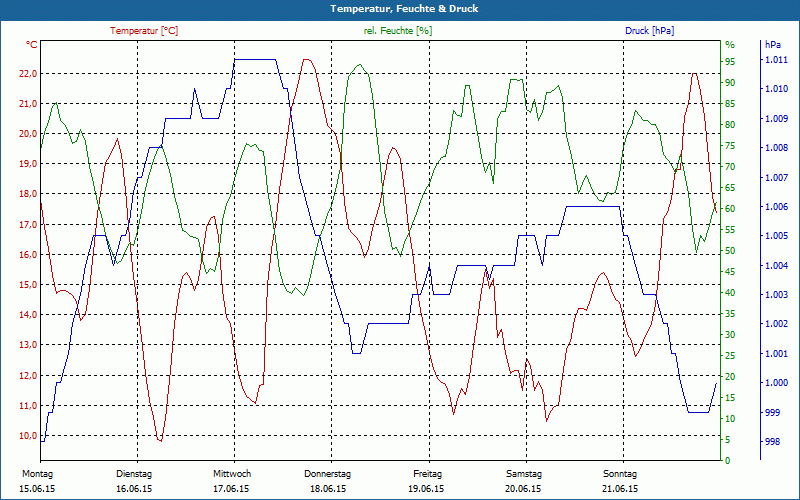Click the "998" pressure axis value
Screen dimensions: 800x500
(x=772, y=441)
